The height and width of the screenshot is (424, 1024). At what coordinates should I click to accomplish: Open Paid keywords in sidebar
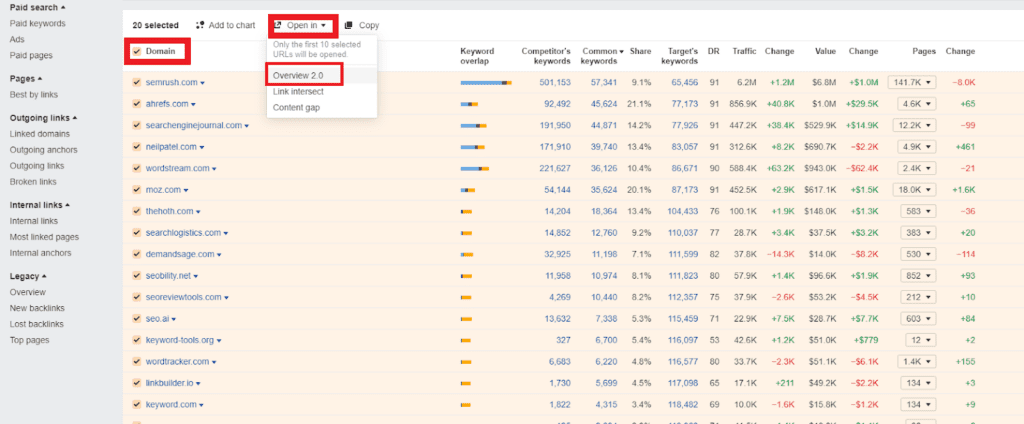click(37, 24)
